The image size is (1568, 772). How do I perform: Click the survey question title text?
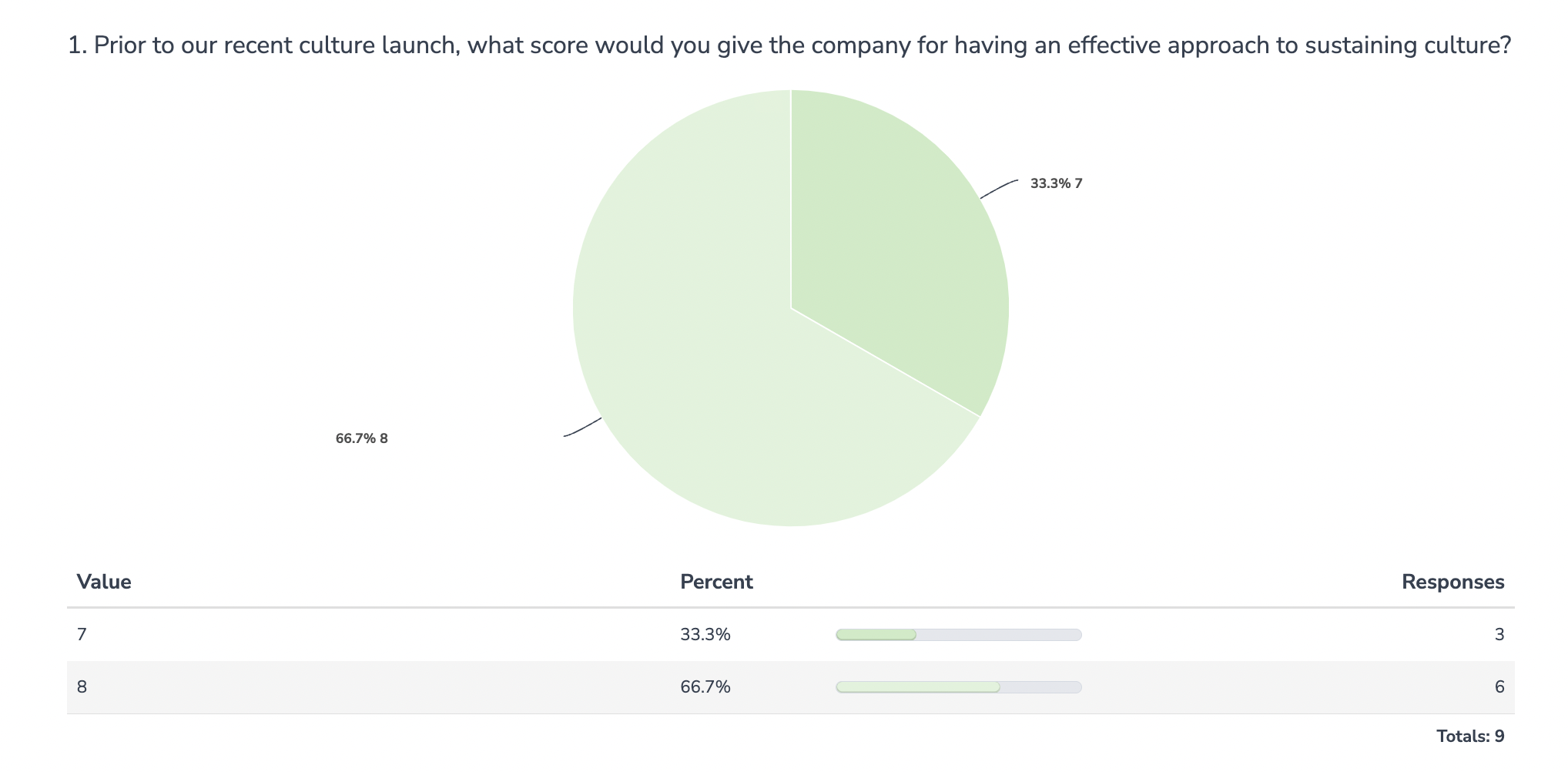click(x=789, y=45)
